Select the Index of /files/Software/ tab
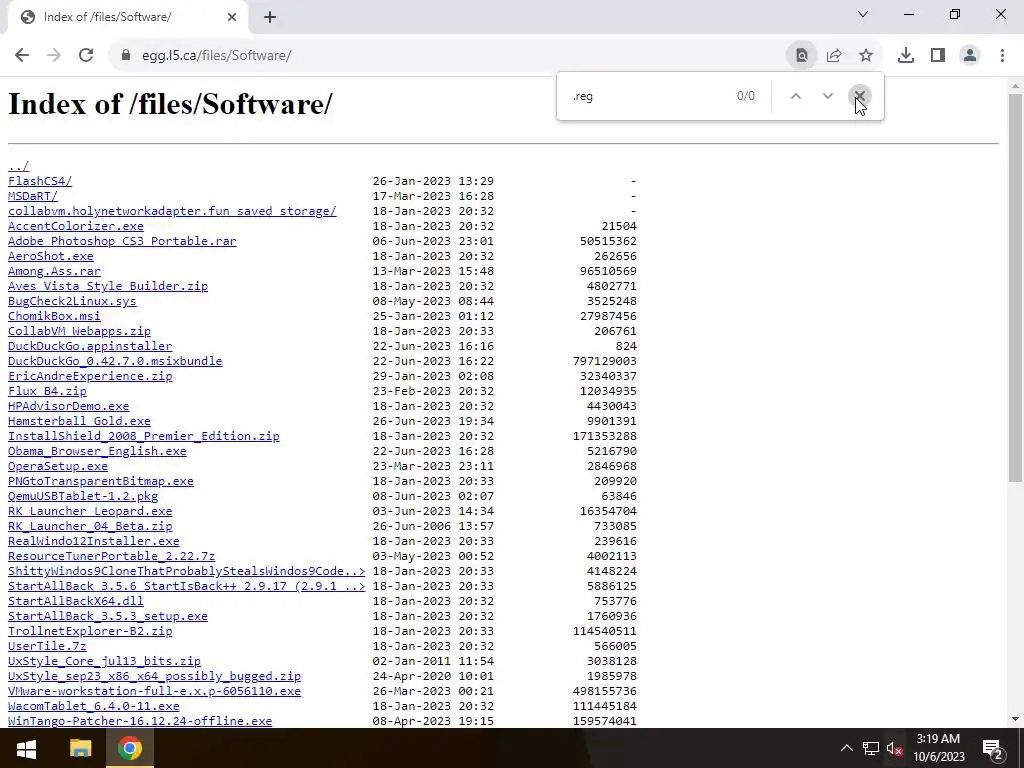1024x768 pixels. click(127, 18)
